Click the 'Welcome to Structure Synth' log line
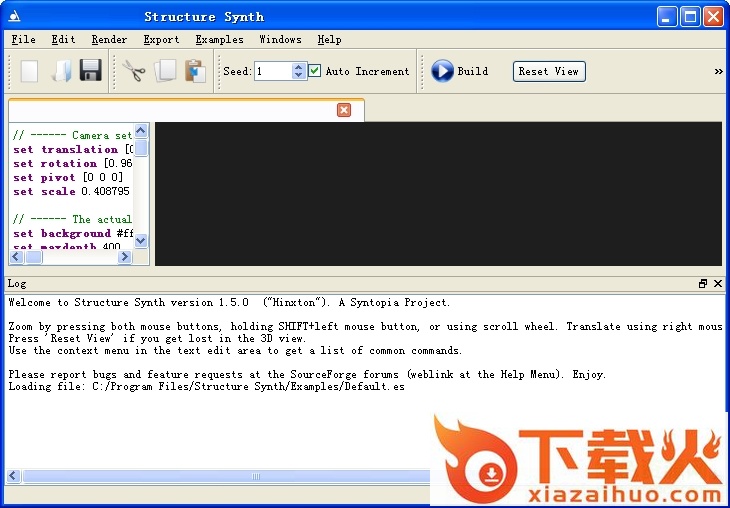This screenshot has height=508, width=730. 229,303
